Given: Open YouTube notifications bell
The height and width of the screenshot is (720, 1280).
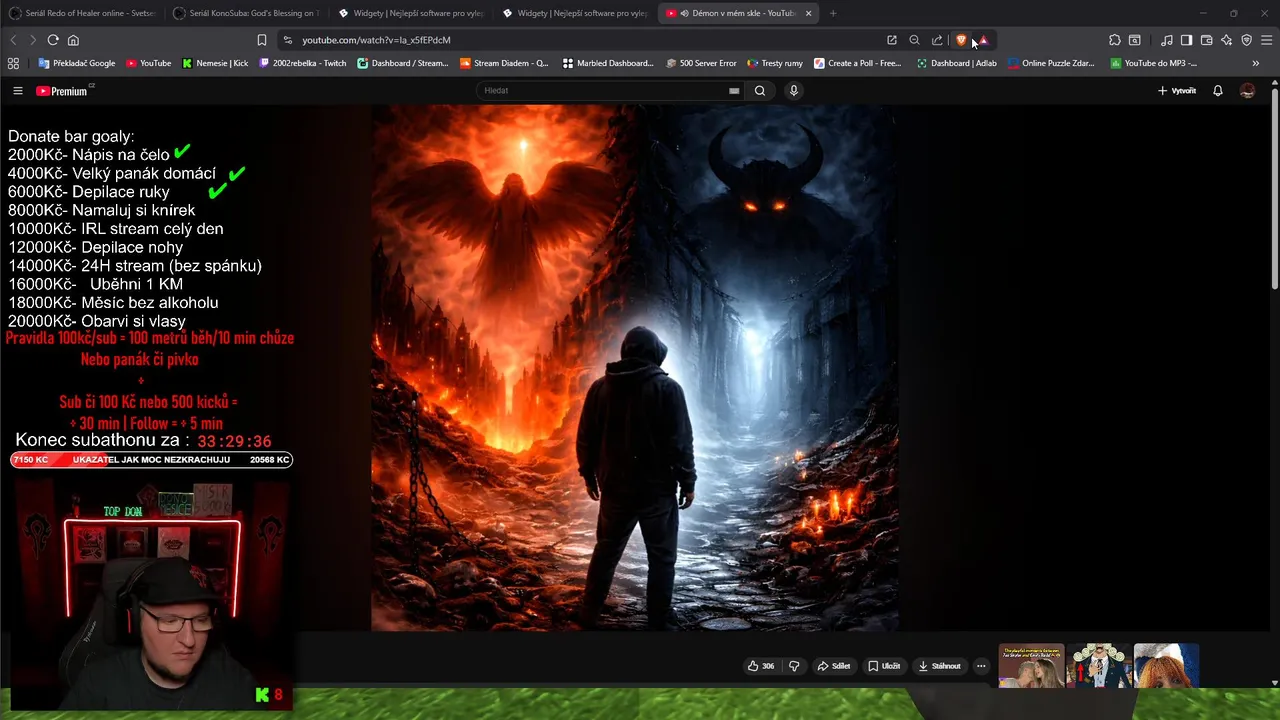Looking at the screenshot, I should pyautogui.click(x=1217, y=90).
